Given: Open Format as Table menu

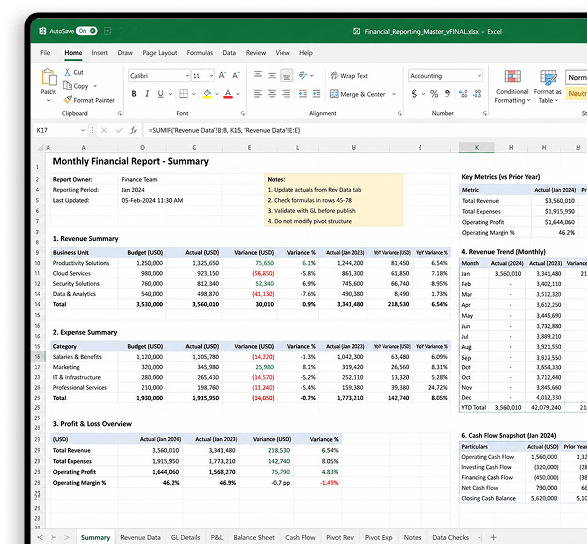Looking at the screenshot, I should [547, 86].
